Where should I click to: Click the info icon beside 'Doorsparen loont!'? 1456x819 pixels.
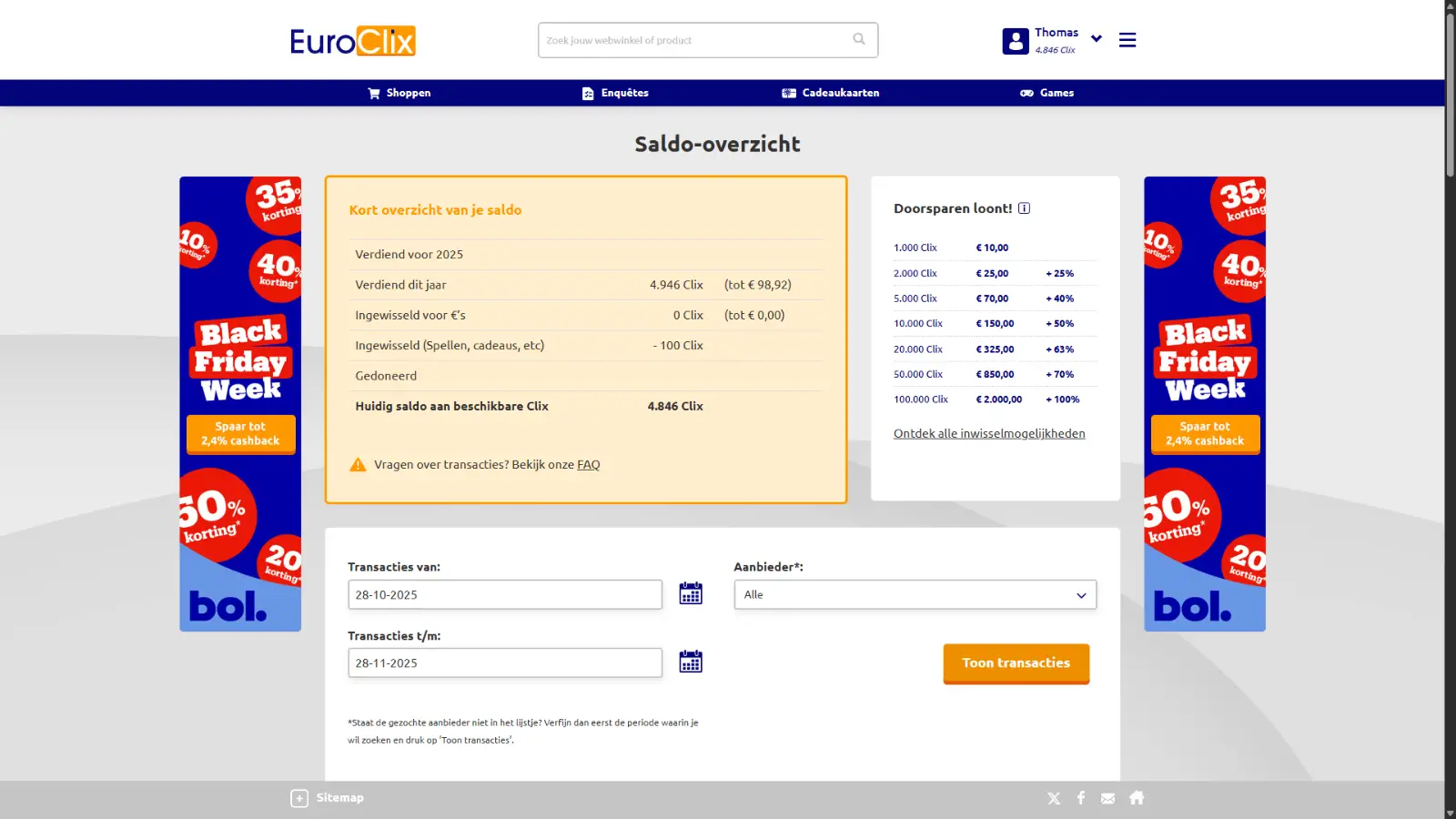1025,207
